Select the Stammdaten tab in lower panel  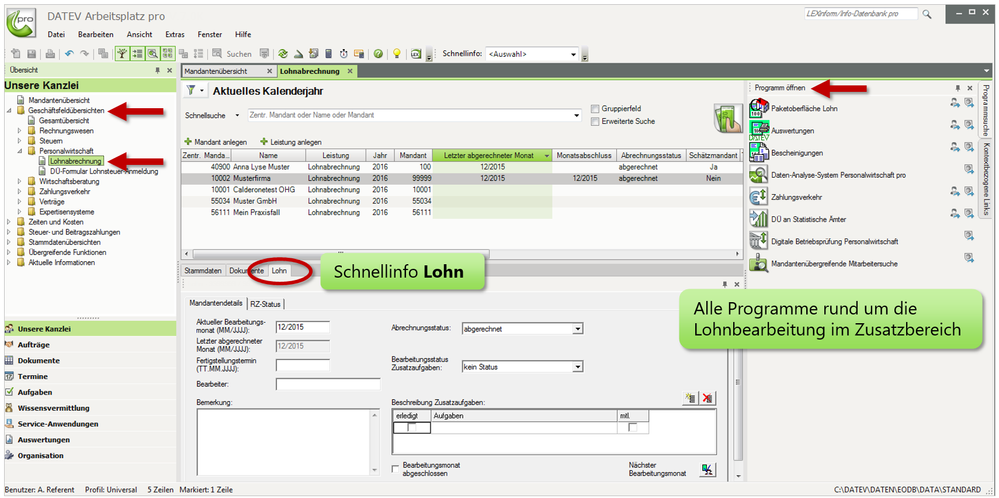(x=203, y=271)
